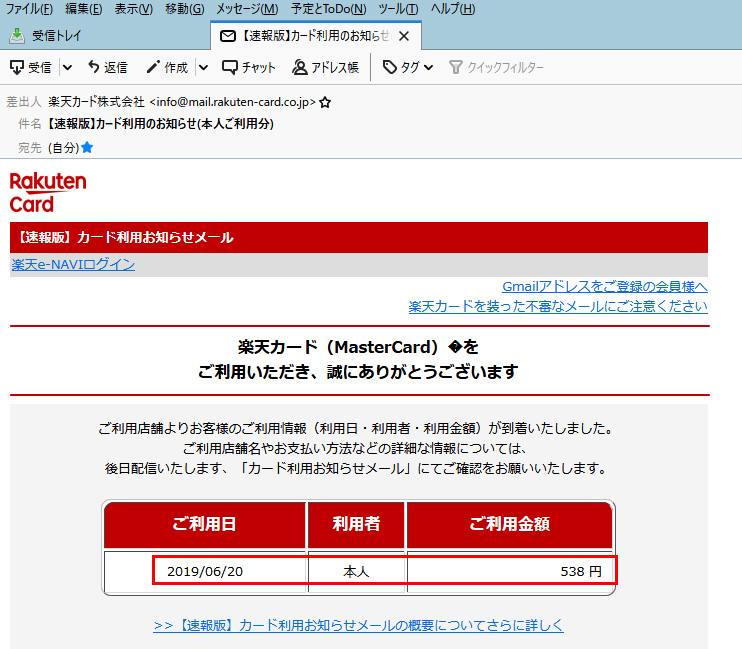Click the recipient (自分) label
742x649 pixels.
click(x=63, y=148)
